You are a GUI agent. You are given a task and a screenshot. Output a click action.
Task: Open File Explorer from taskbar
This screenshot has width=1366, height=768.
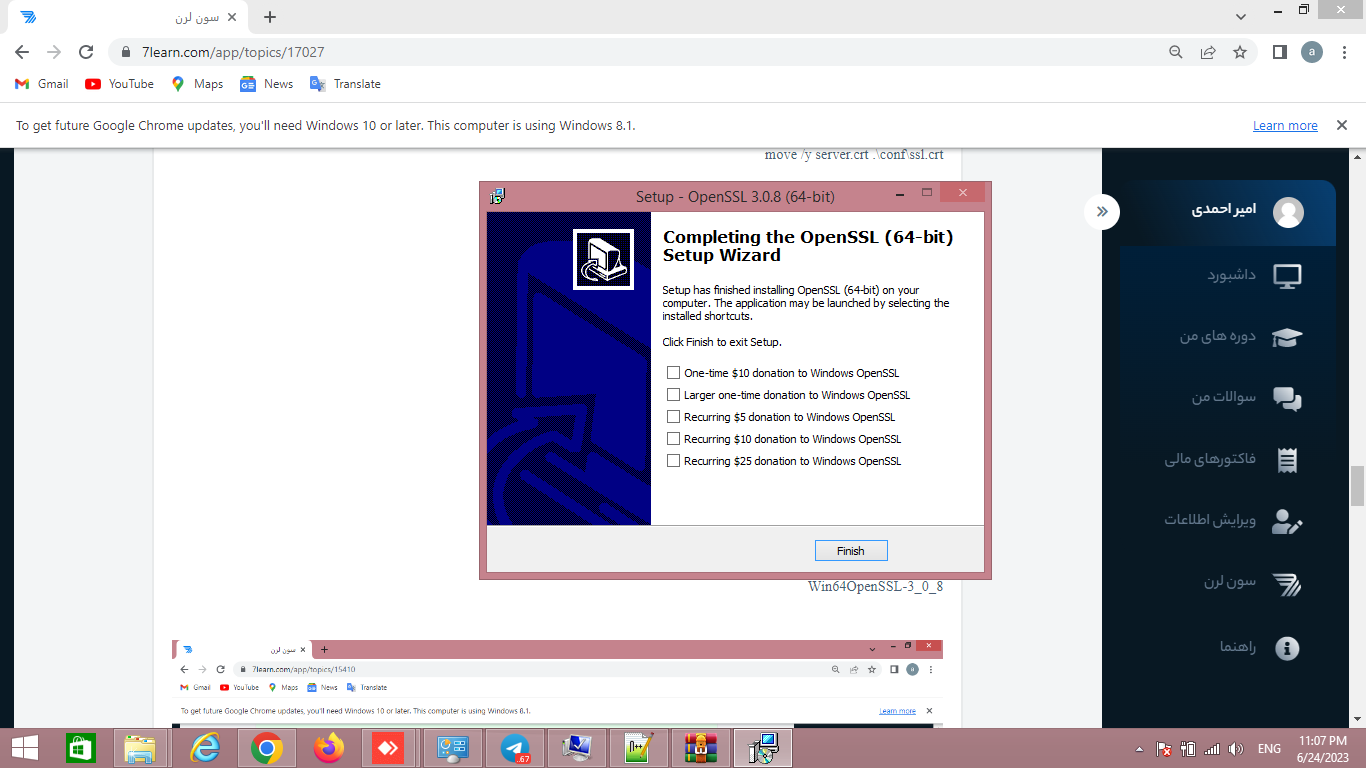pos(140,748)
